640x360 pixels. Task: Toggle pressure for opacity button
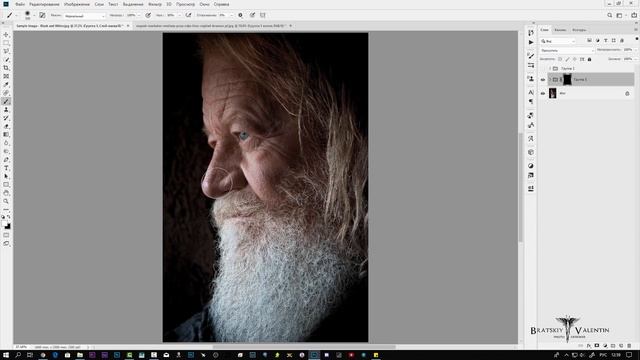(x=148, y=15)
